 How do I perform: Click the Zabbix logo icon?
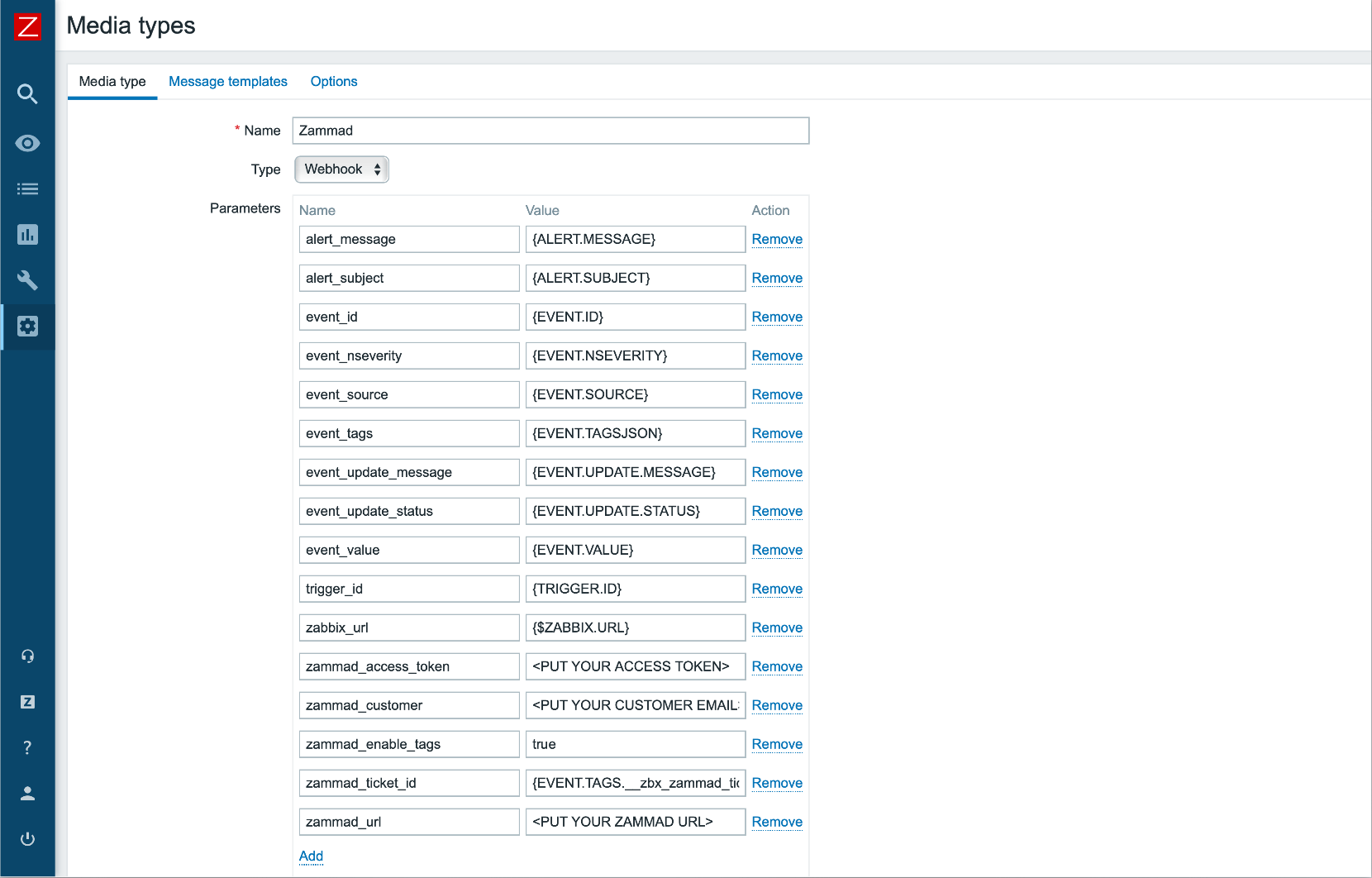[27, 26]
